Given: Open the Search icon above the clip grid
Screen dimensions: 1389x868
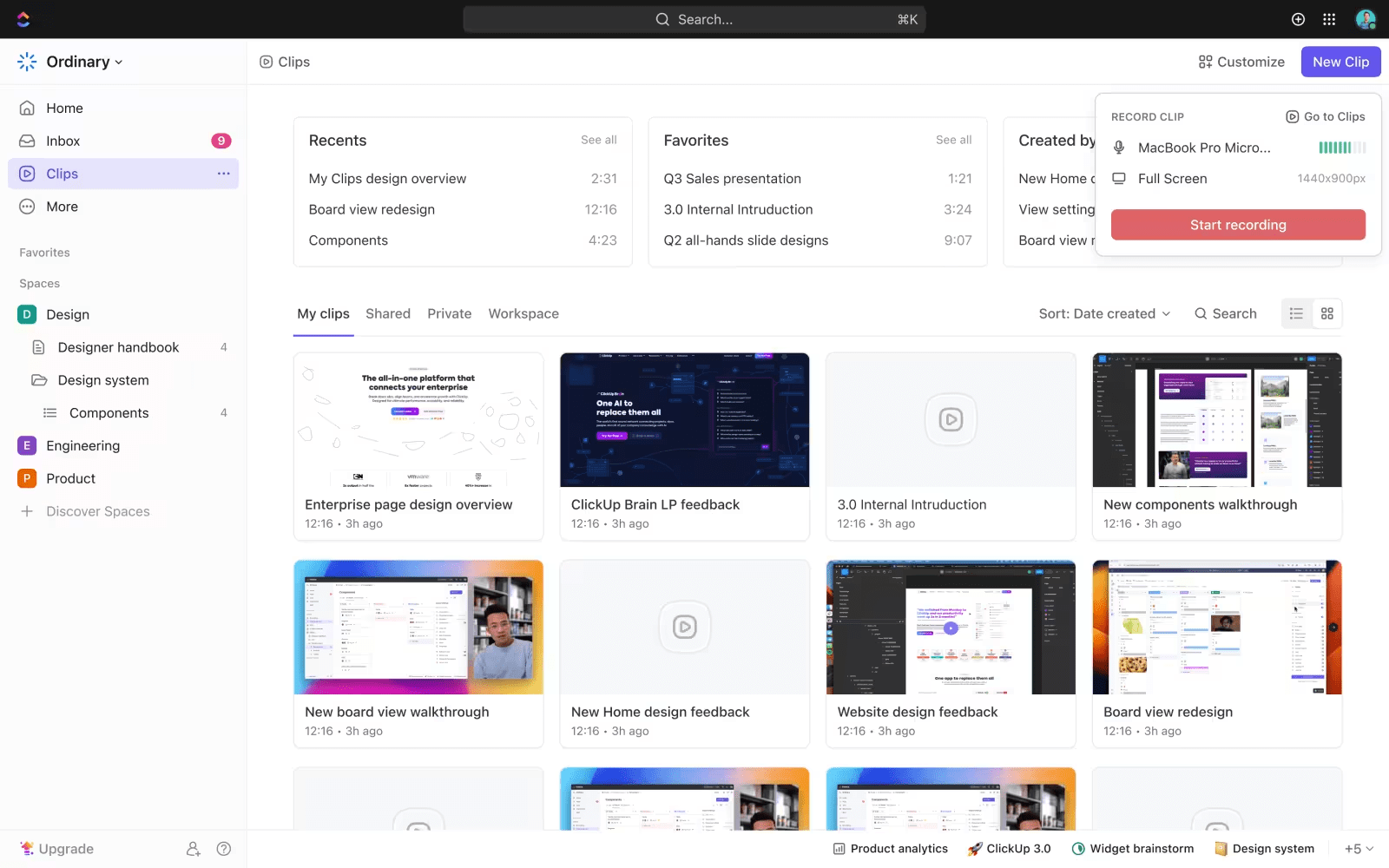Looking at the screenshot, I should tap(1201, 313).
